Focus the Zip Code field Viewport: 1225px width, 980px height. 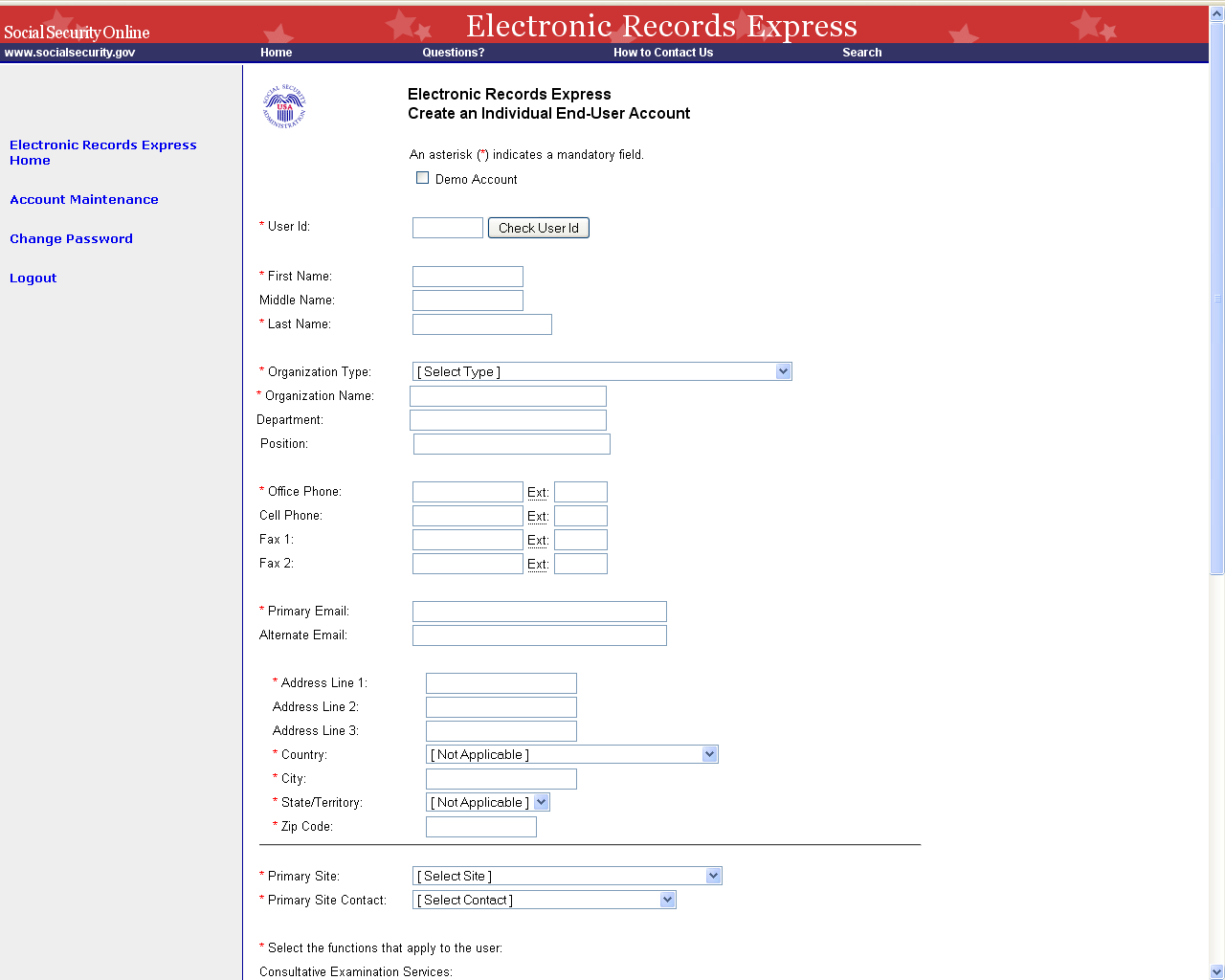481,827
